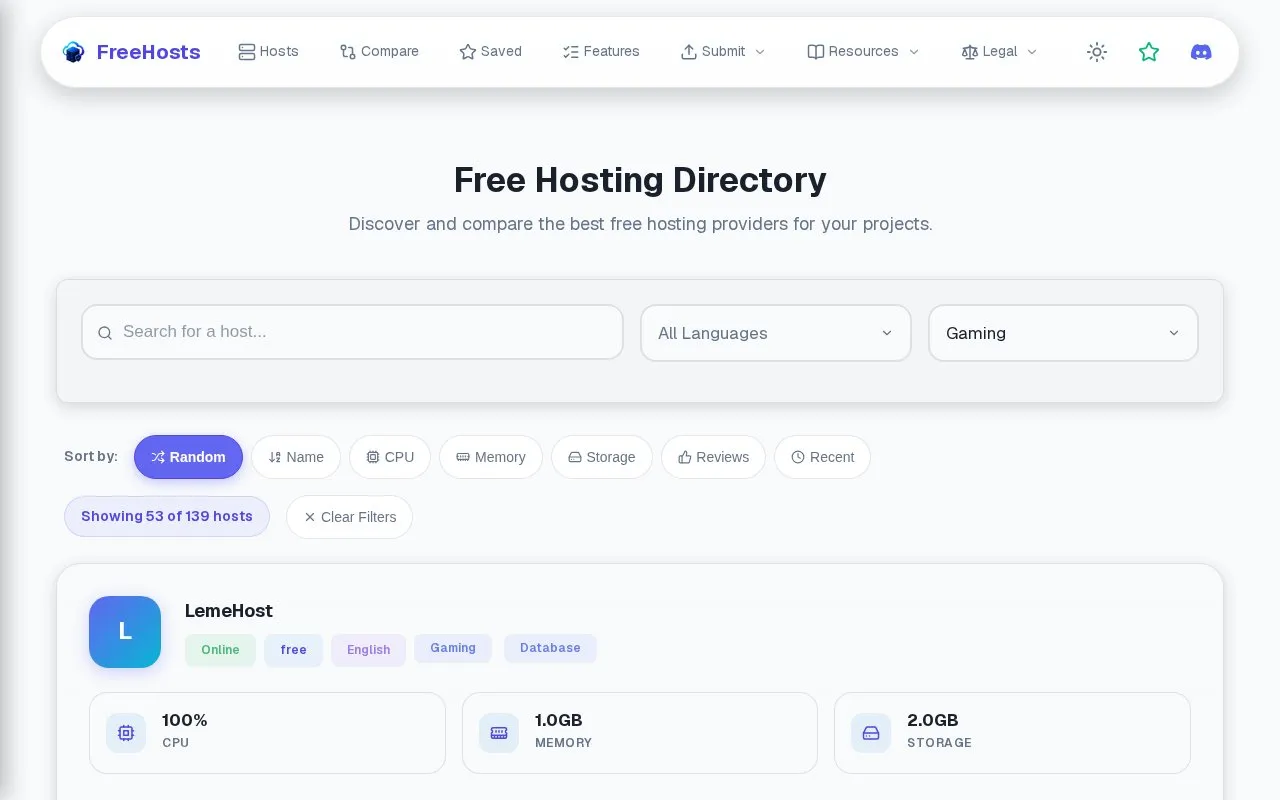Click the FreeHosts logo icon

(x=74, y=52)
